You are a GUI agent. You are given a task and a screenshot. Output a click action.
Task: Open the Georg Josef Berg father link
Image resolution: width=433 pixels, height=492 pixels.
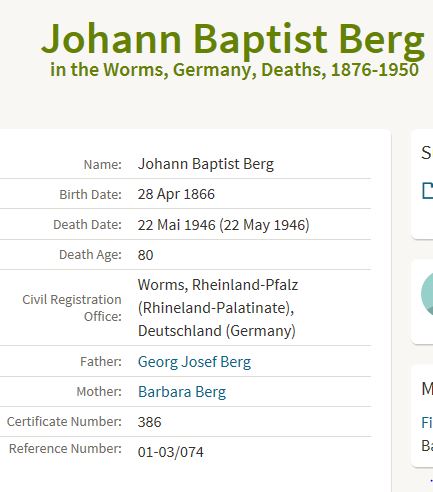[x=194, y=362]
